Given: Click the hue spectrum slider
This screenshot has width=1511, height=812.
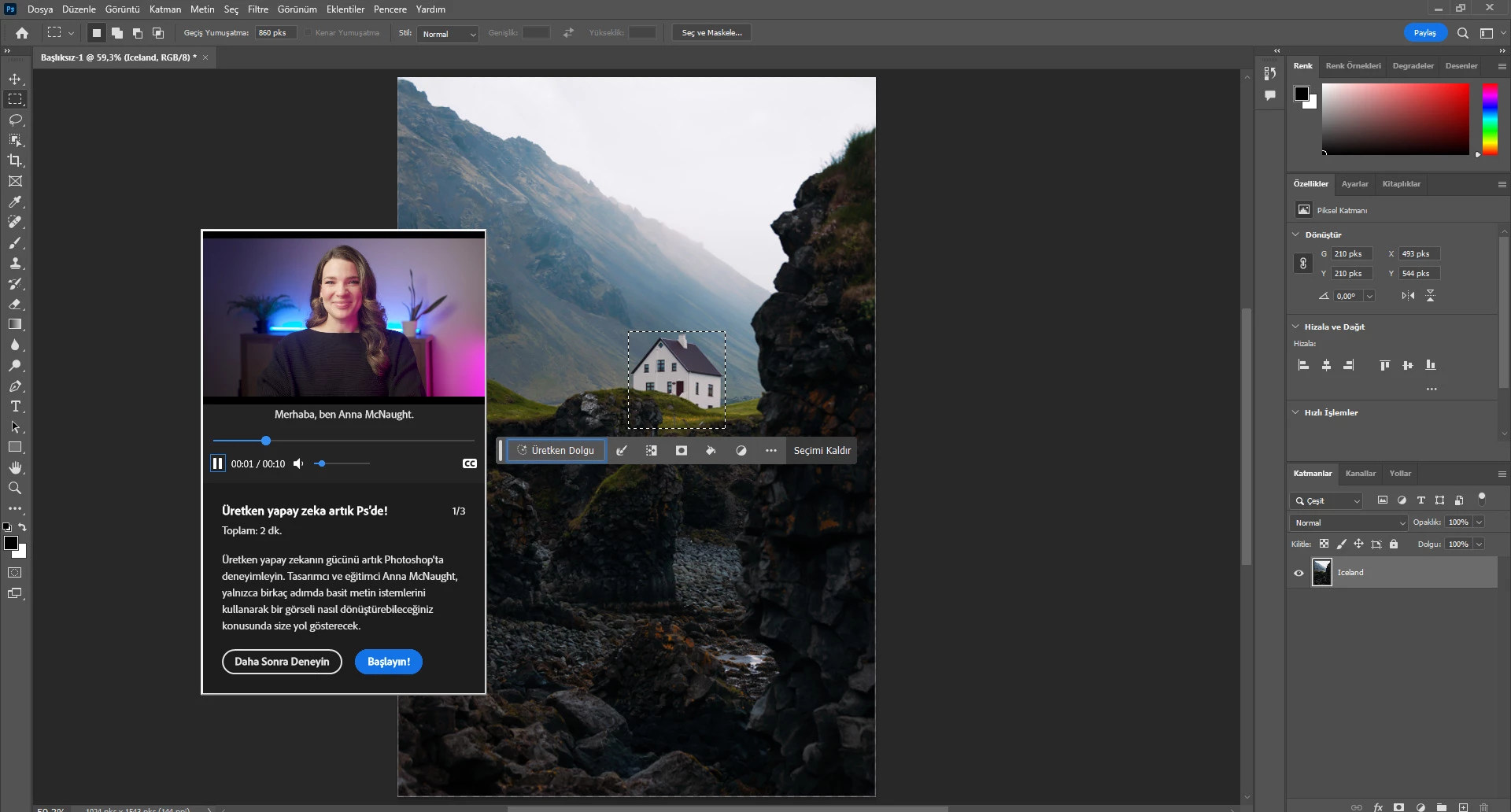Looking at the screenshot, I should (1490, 119).
